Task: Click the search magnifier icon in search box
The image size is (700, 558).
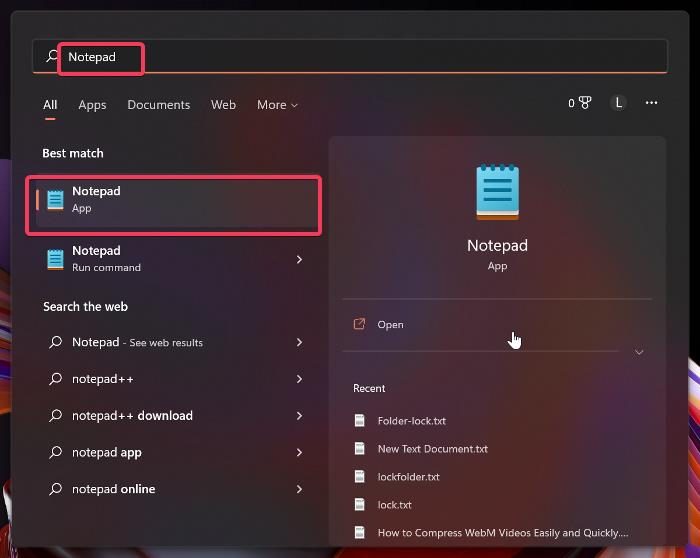Action: [52, 56]
